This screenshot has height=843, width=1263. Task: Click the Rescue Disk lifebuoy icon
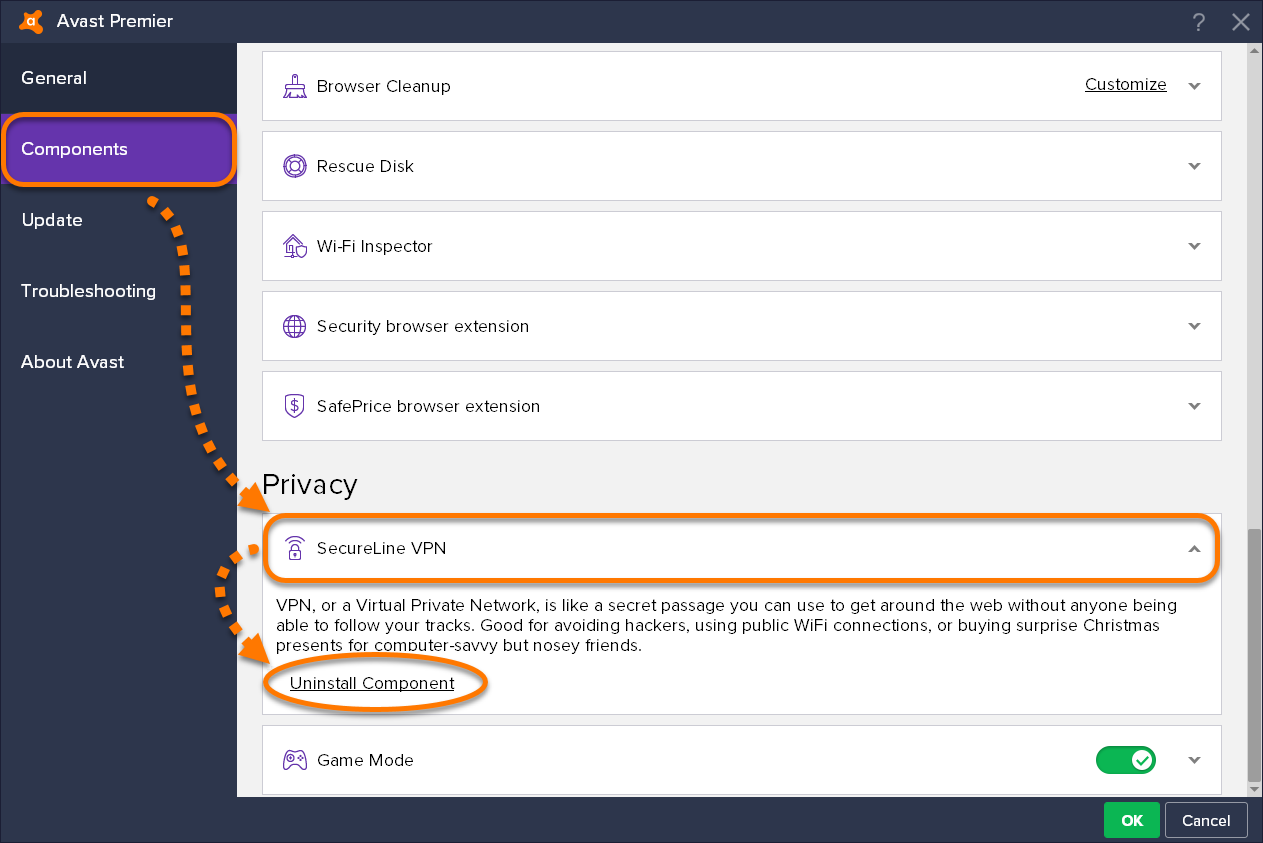[x=294, y=166]
